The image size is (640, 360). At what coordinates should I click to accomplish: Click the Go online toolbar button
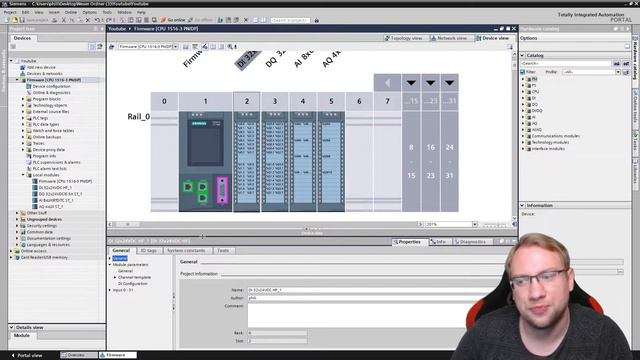point(173,20)
